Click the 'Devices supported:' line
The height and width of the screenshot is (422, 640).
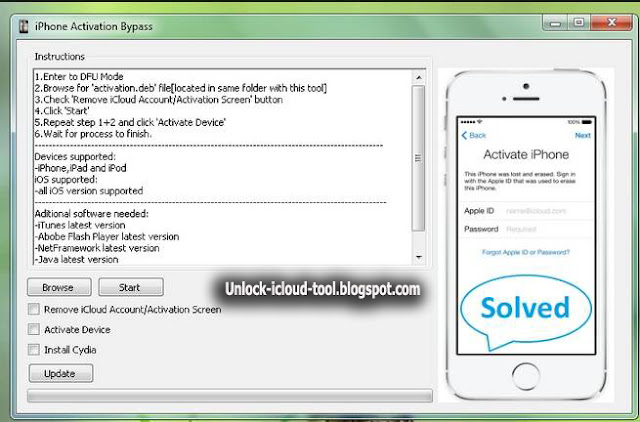point(75,157)
